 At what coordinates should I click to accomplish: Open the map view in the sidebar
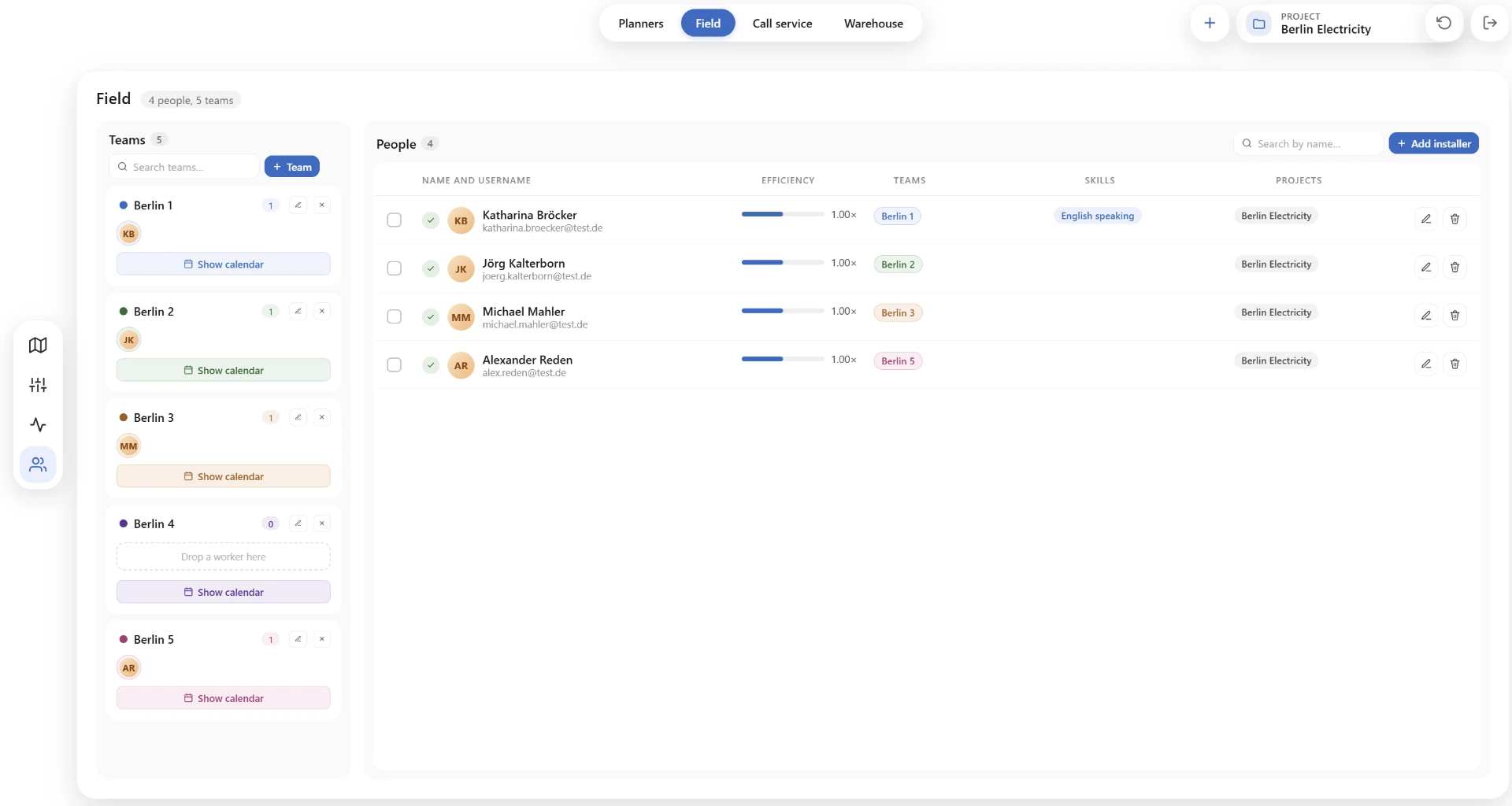point(38,346)
